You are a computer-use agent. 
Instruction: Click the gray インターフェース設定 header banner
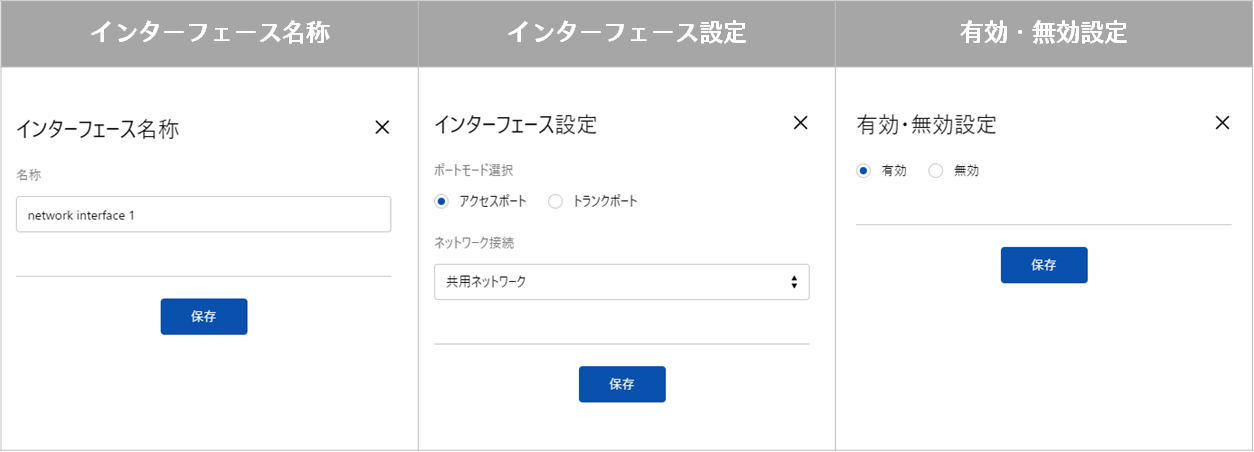(x=627, y=33)
